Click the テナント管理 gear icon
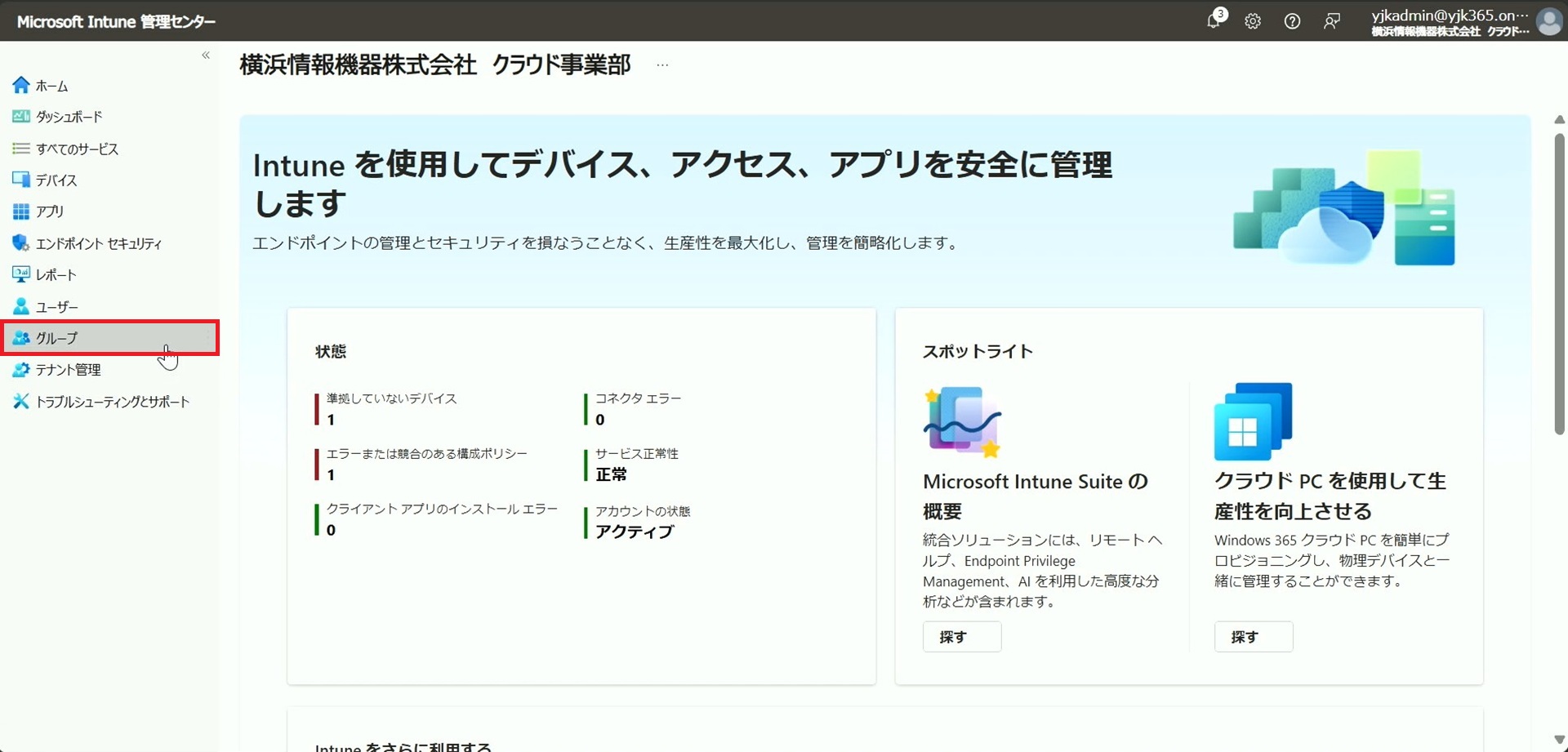This screenshot has height=752, width=1568. (x=21, y=369)
